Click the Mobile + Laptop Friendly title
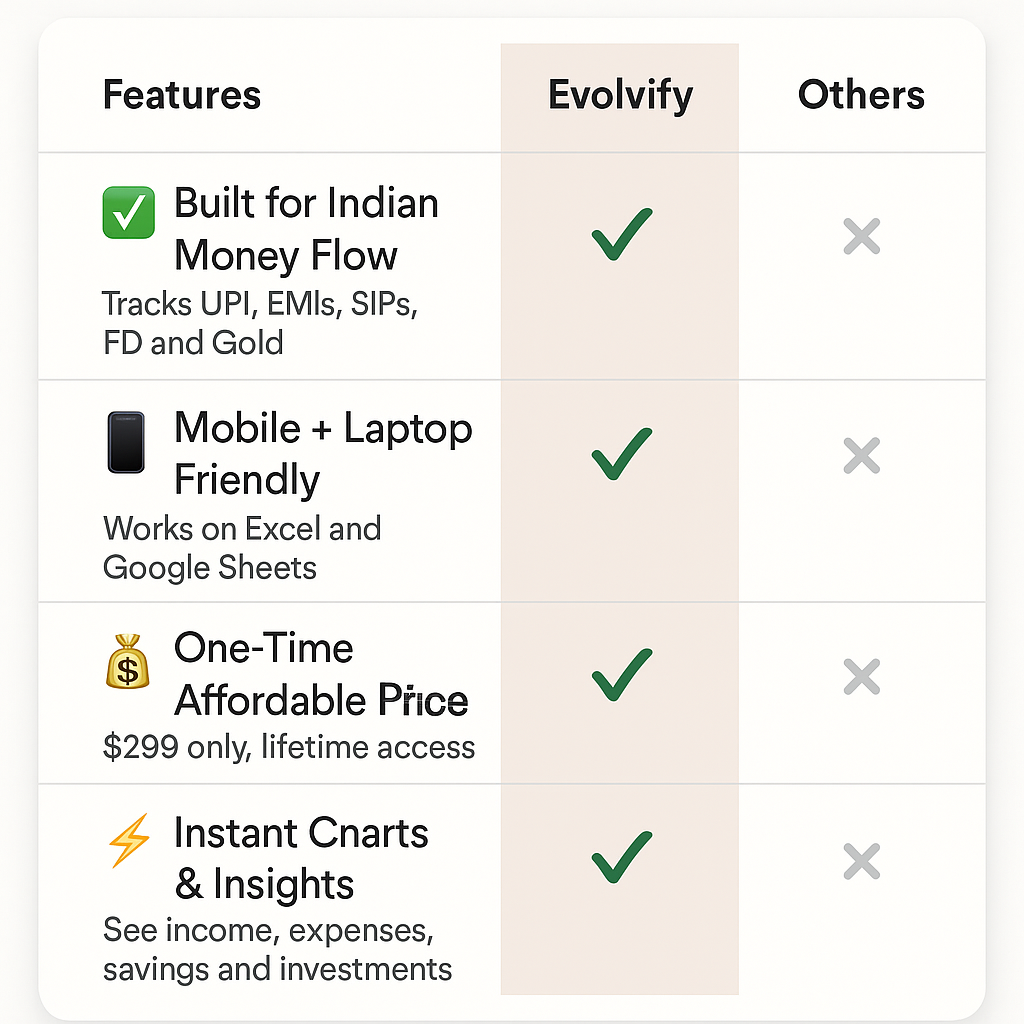 tap(322, 454)
